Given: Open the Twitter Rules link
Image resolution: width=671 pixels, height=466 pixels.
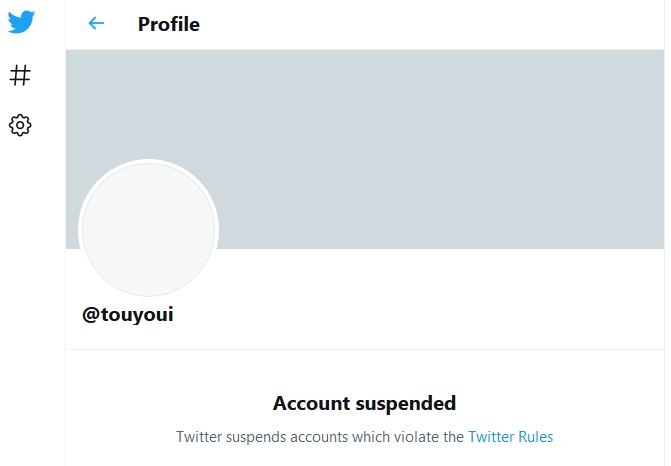Looking at the screenshot, I should pos(511,437).
